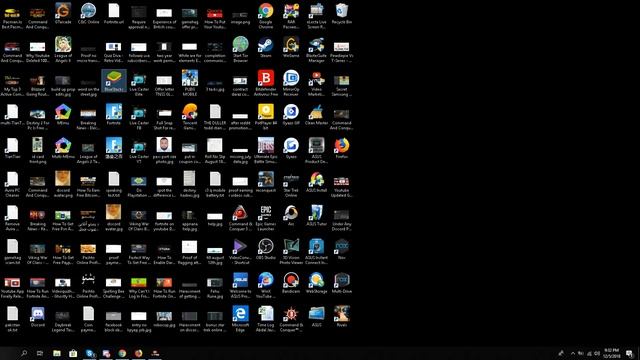Select the id card front.png file
Screen dimensions: 640x360
(38, 151)
